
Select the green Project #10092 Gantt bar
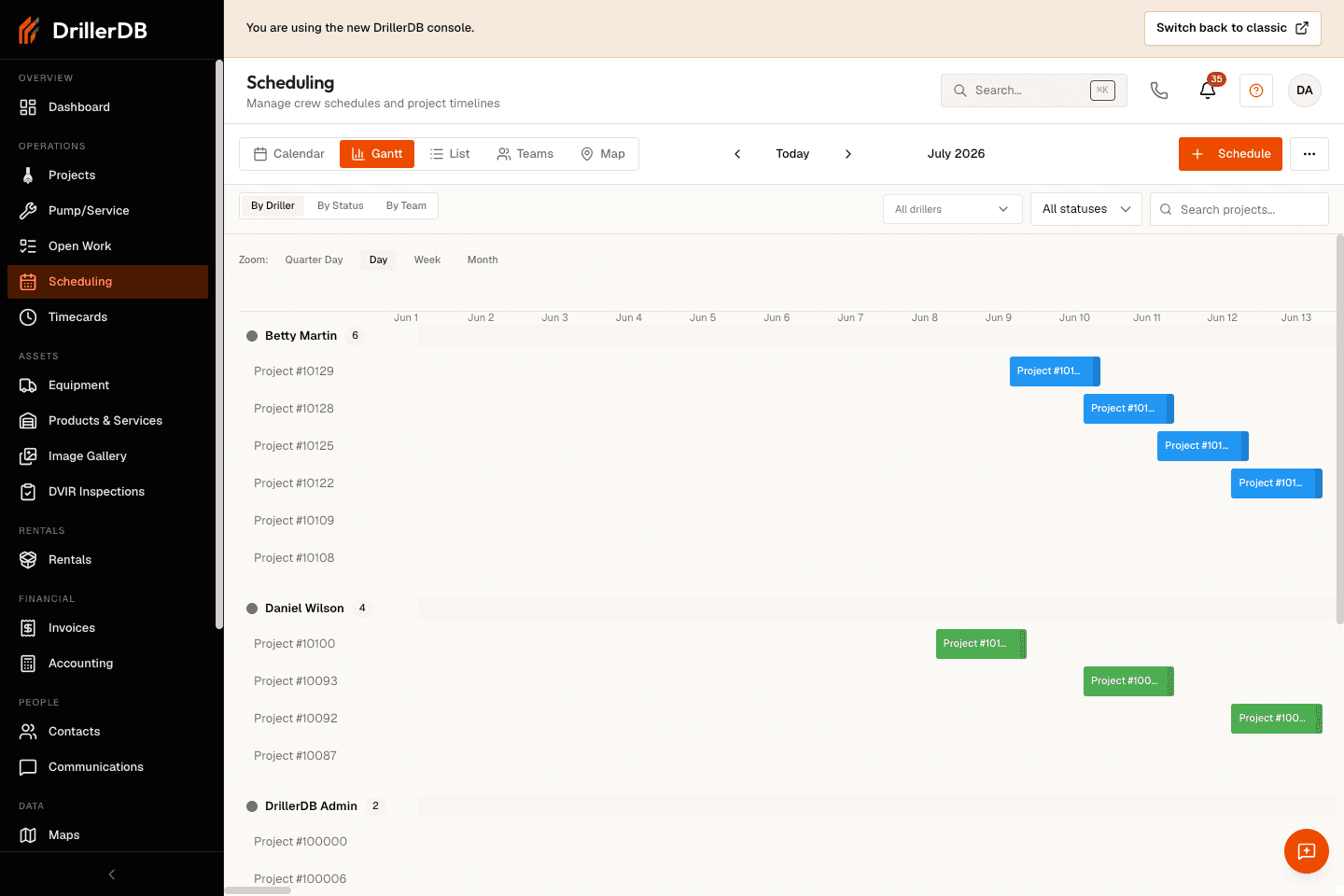[x=1276, y=719]
